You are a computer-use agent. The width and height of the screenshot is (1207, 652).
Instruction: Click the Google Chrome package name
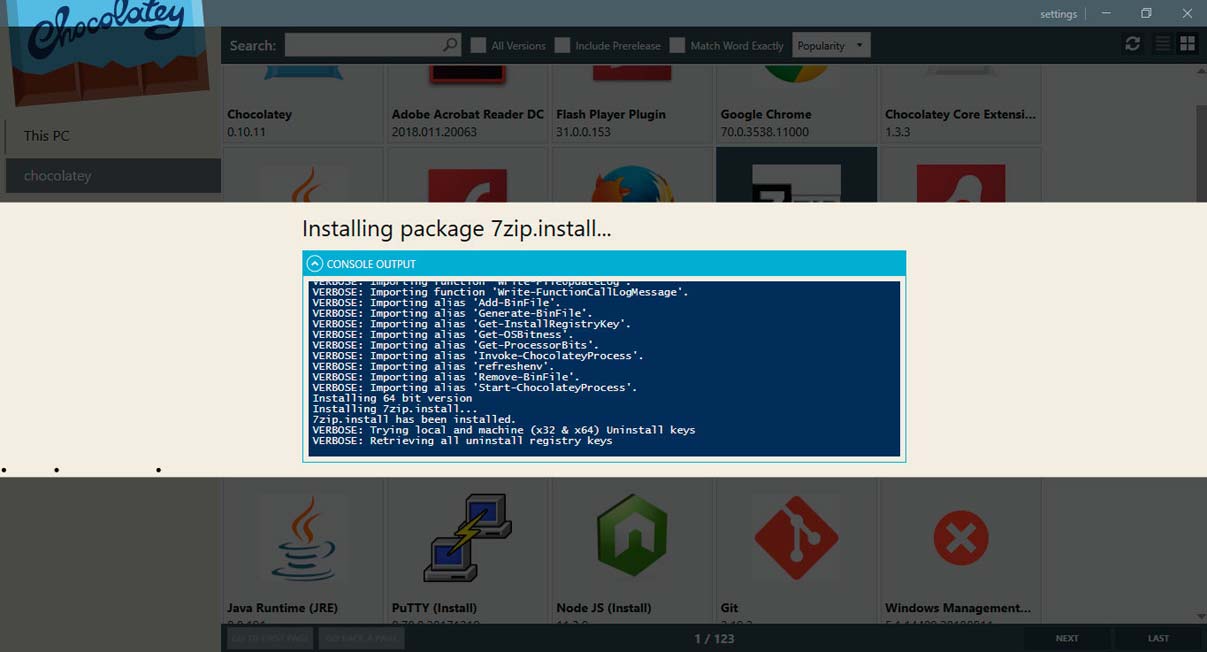tap(766, 114)
